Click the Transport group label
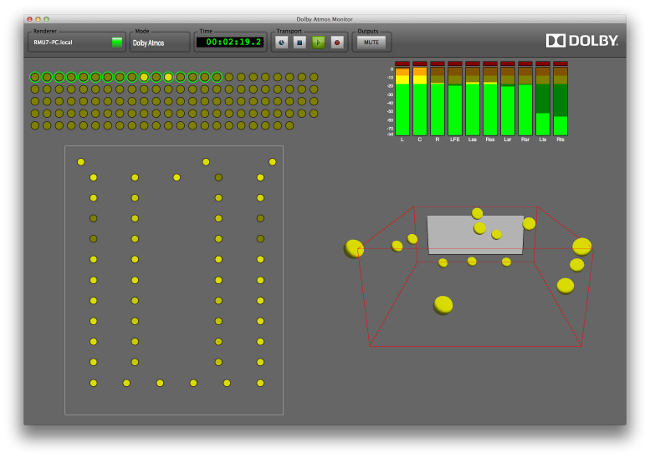 click(289, 31)
